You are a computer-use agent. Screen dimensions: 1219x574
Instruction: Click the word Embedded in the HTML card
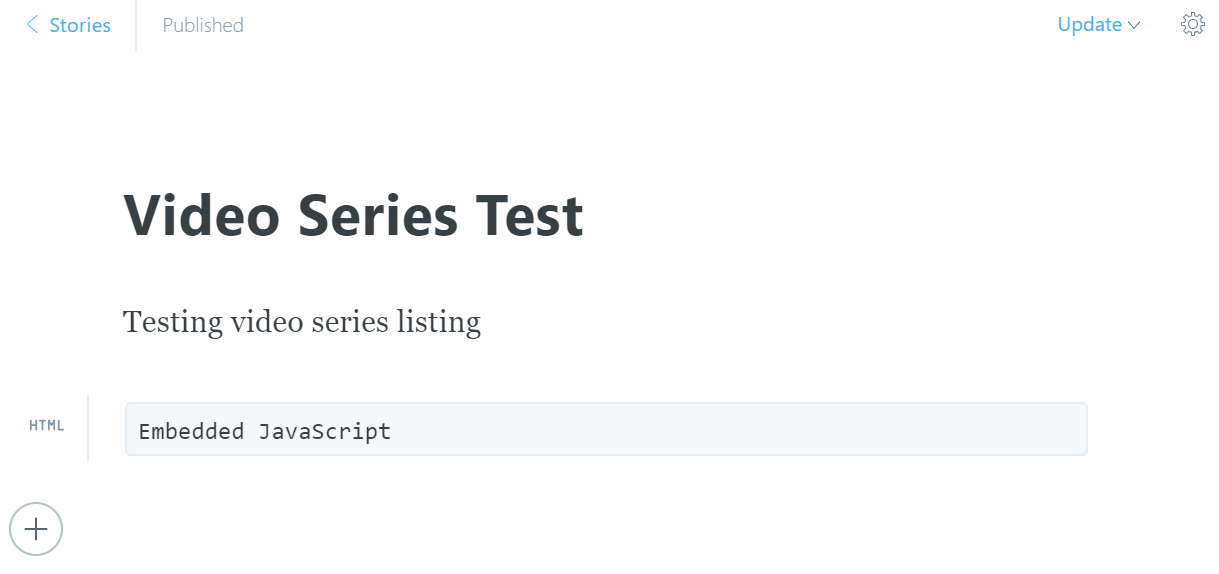click(x=191, y=431)
